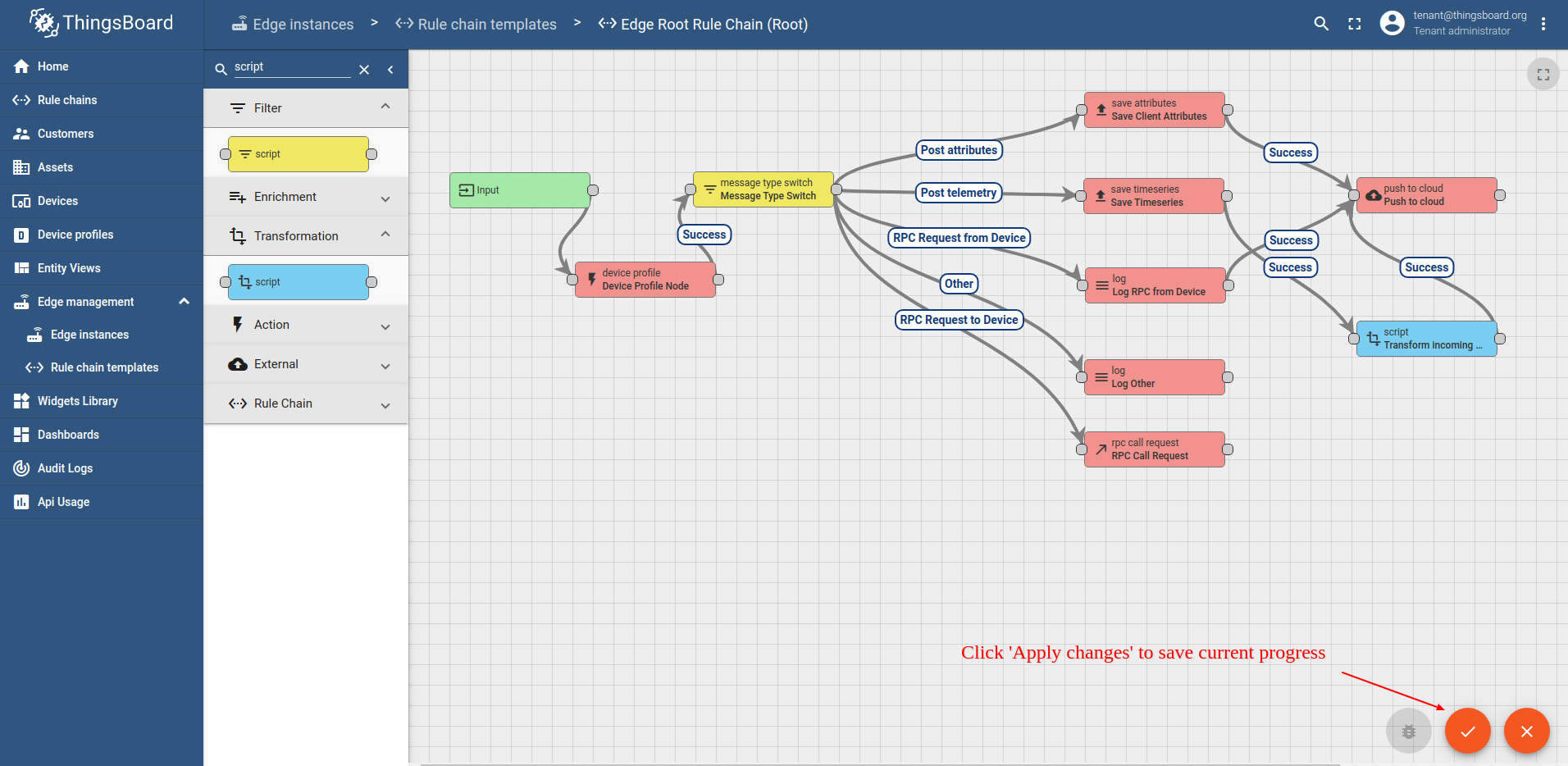Click the Edge Root Rule Chain breadcrumb
Viewport: 1568px width, 766px height.
pos(703,25)
